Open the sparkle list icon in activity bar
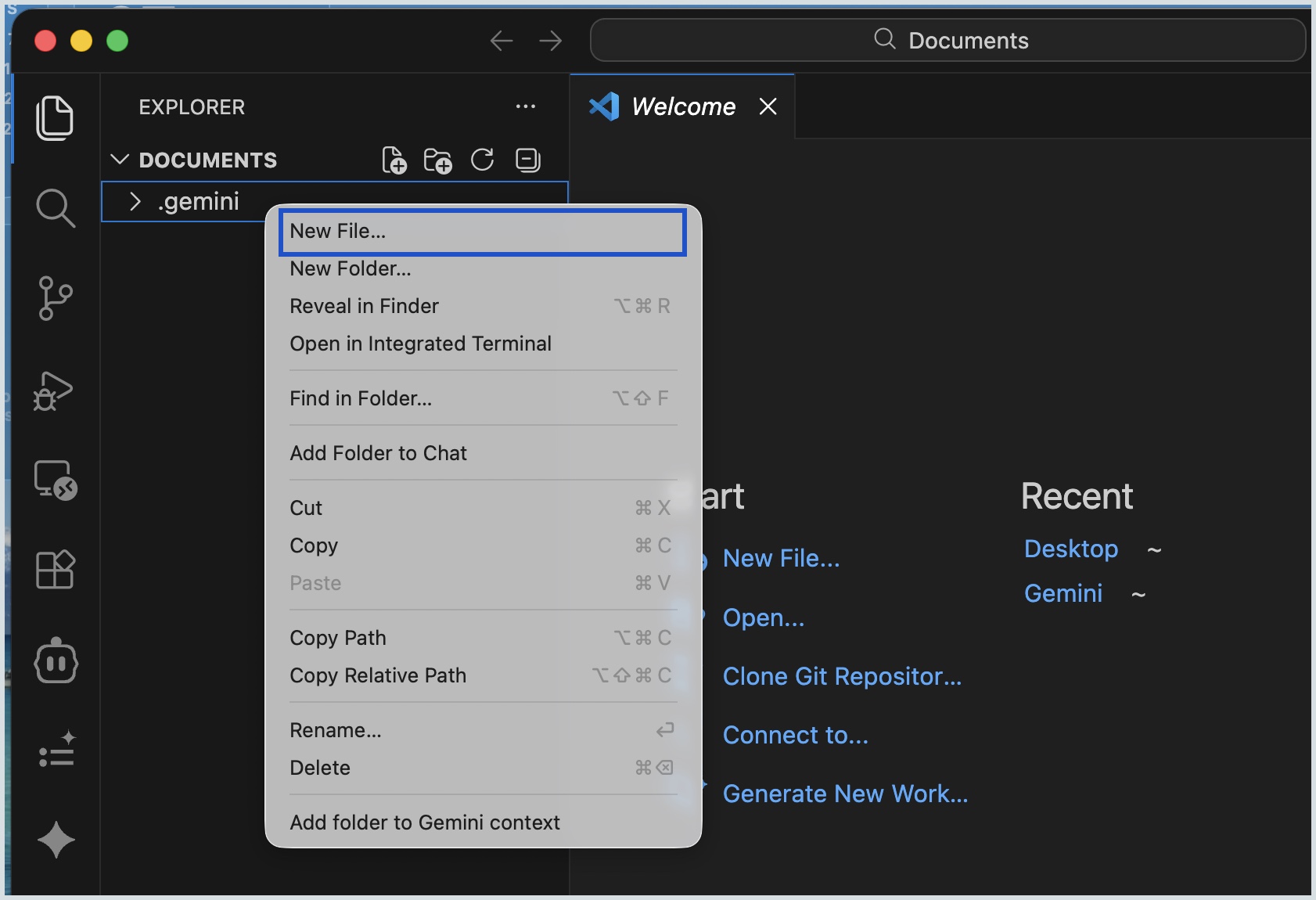 (56, 749)
